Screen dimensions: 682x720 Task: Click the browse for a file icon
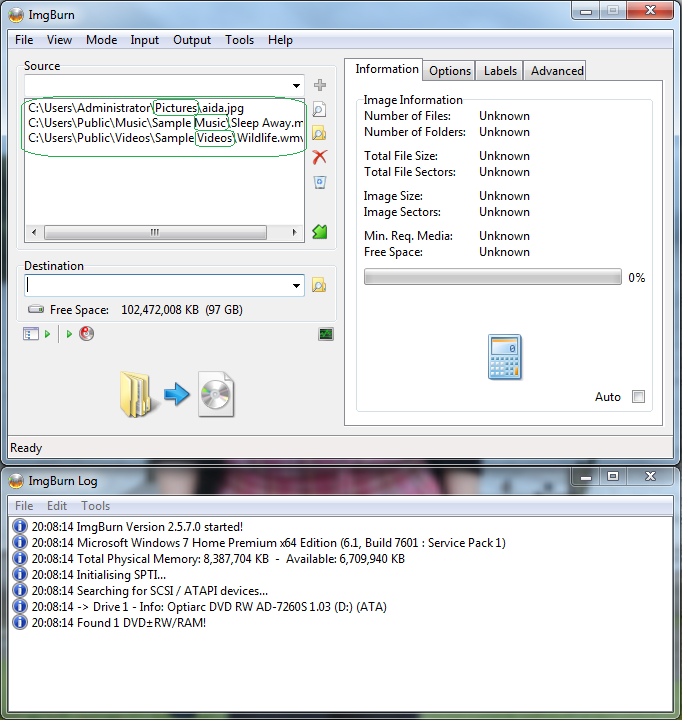coord(319,109)
